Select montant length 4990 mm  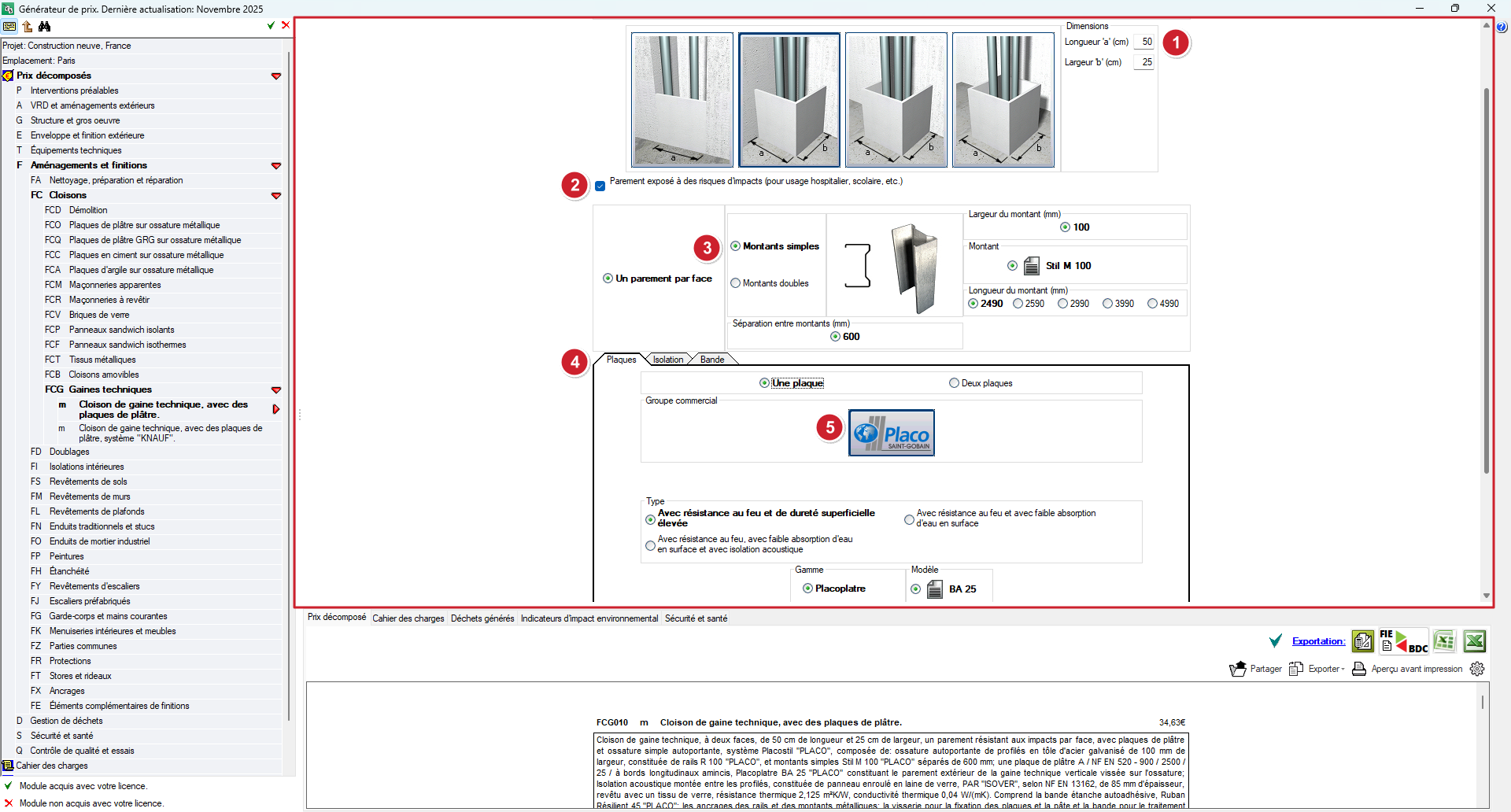[1153, 304]
